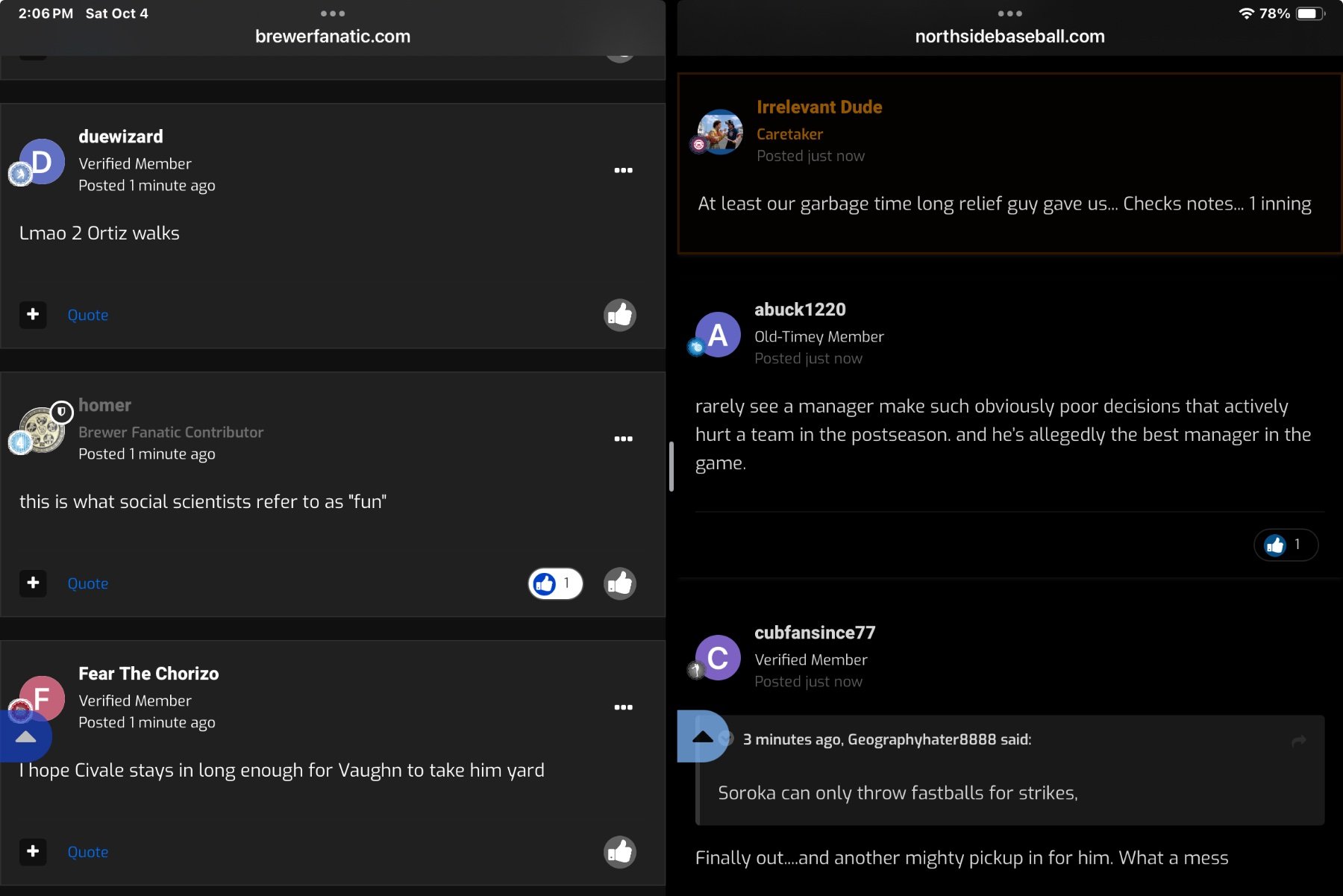1343x896 pixels.
Task: Quote homer's "fun" post
Action: tap(88, 583)
